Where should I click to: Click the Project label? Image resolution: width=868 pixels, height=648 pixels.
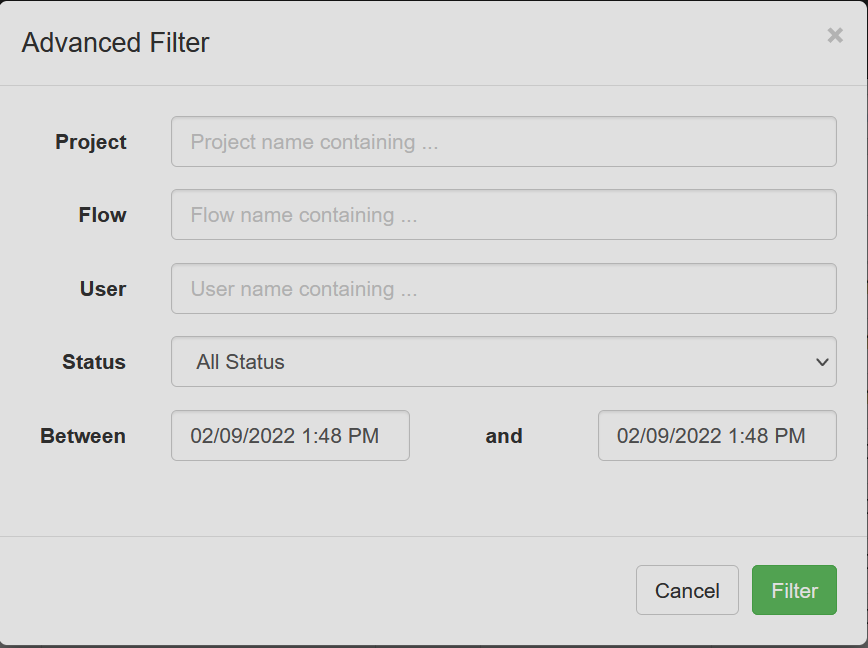(91, 142)
